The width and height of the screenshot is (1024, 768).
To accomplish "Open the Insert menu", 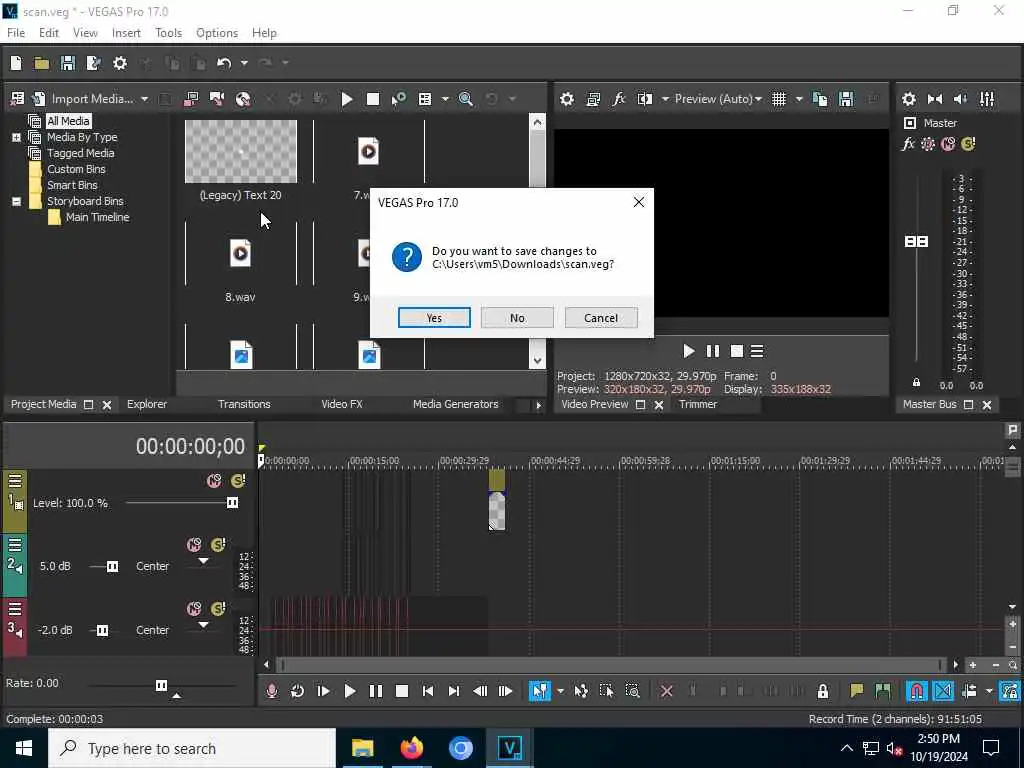I will point(126,33).
